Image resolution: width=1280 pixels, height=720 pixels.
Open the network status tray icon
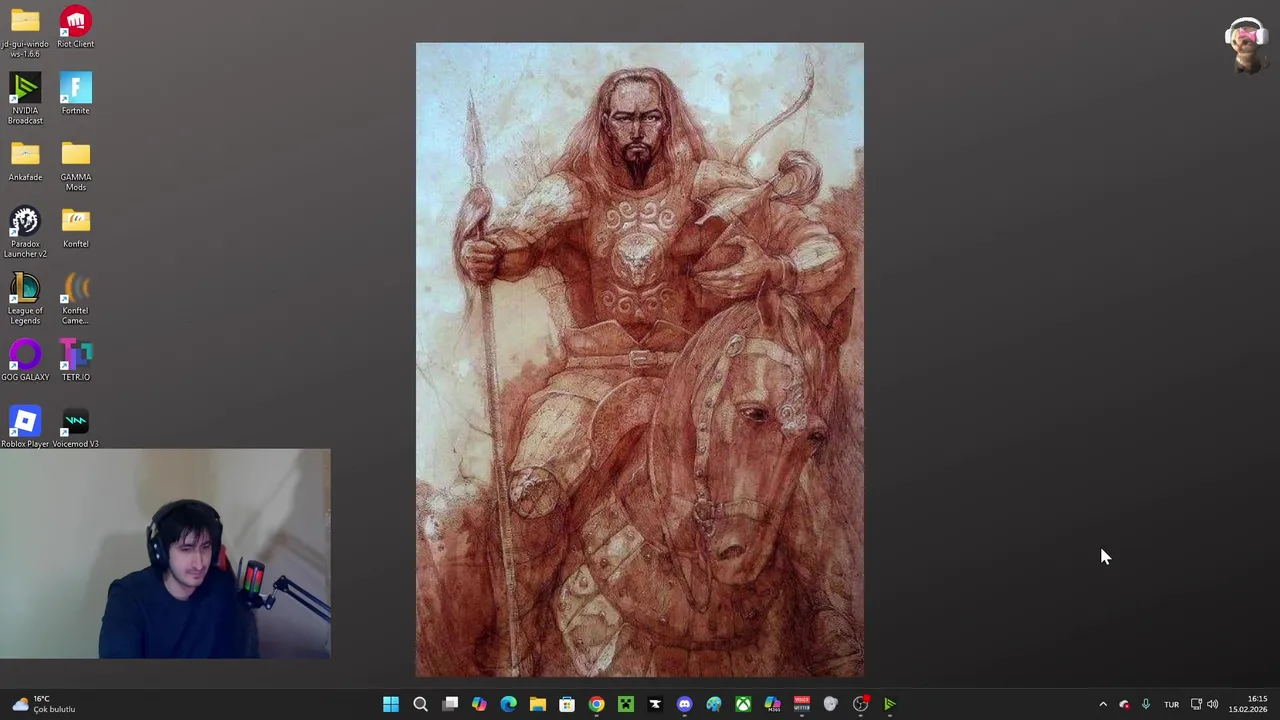(1196, 704)
